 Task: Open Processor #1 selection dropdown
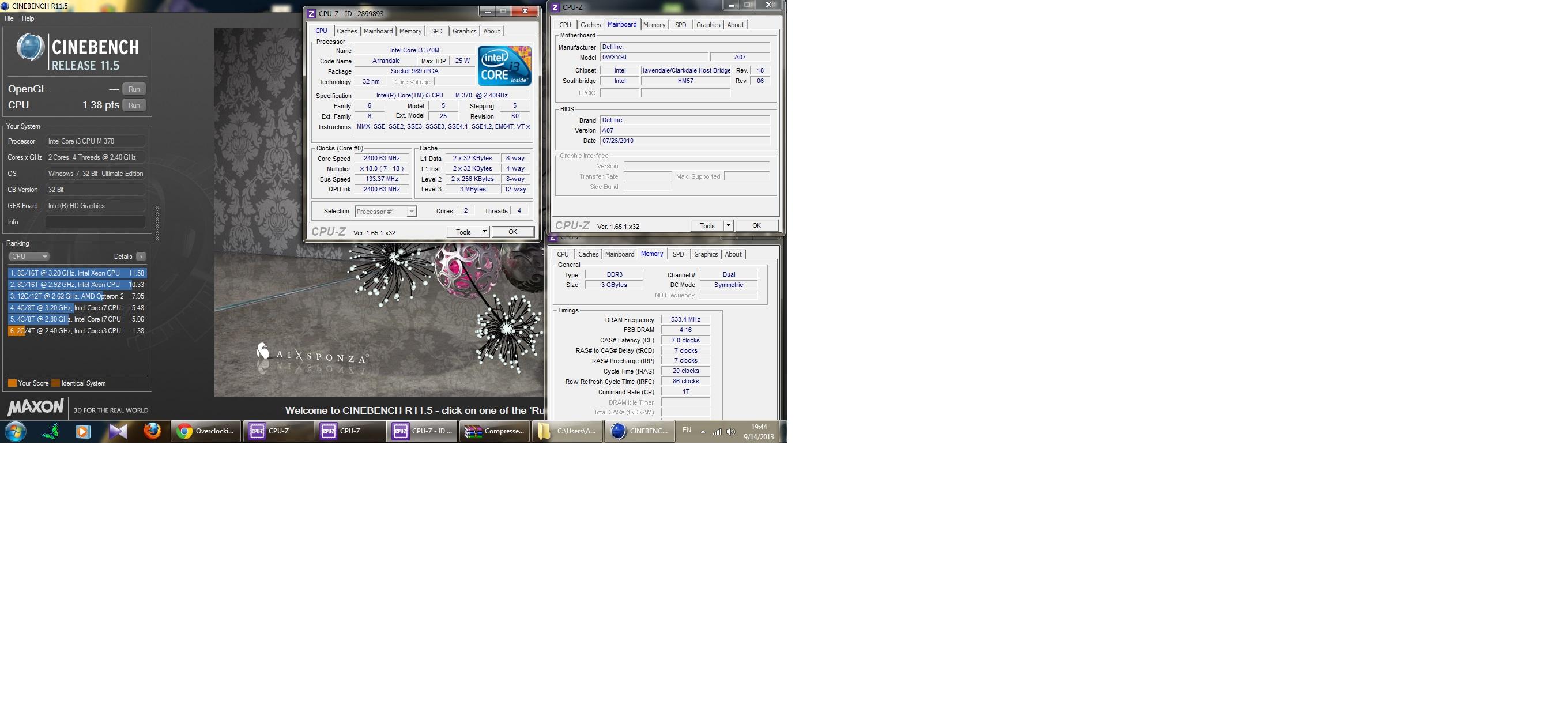coord(385,212)
